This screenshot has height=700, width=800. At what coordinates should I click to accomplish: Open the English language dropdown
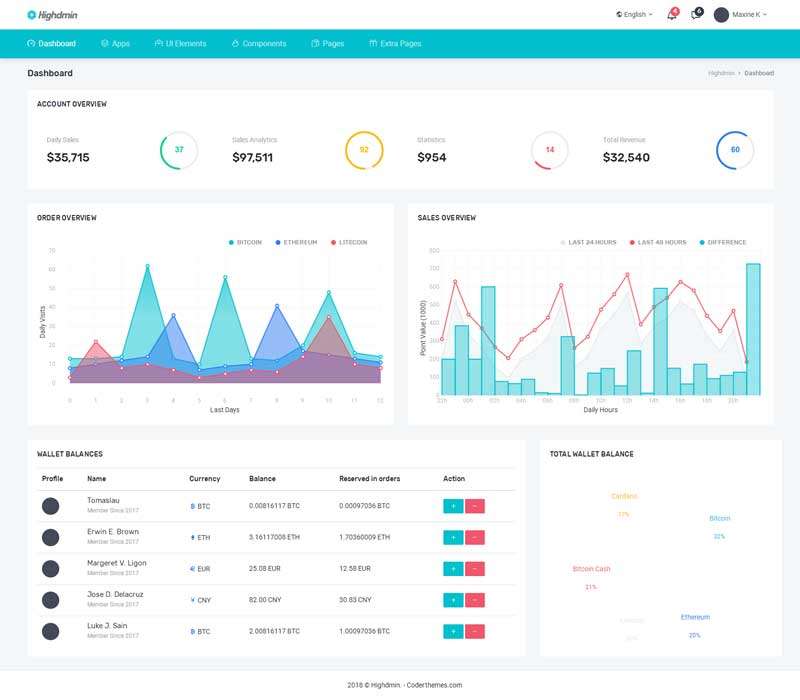tap(635, 15)
